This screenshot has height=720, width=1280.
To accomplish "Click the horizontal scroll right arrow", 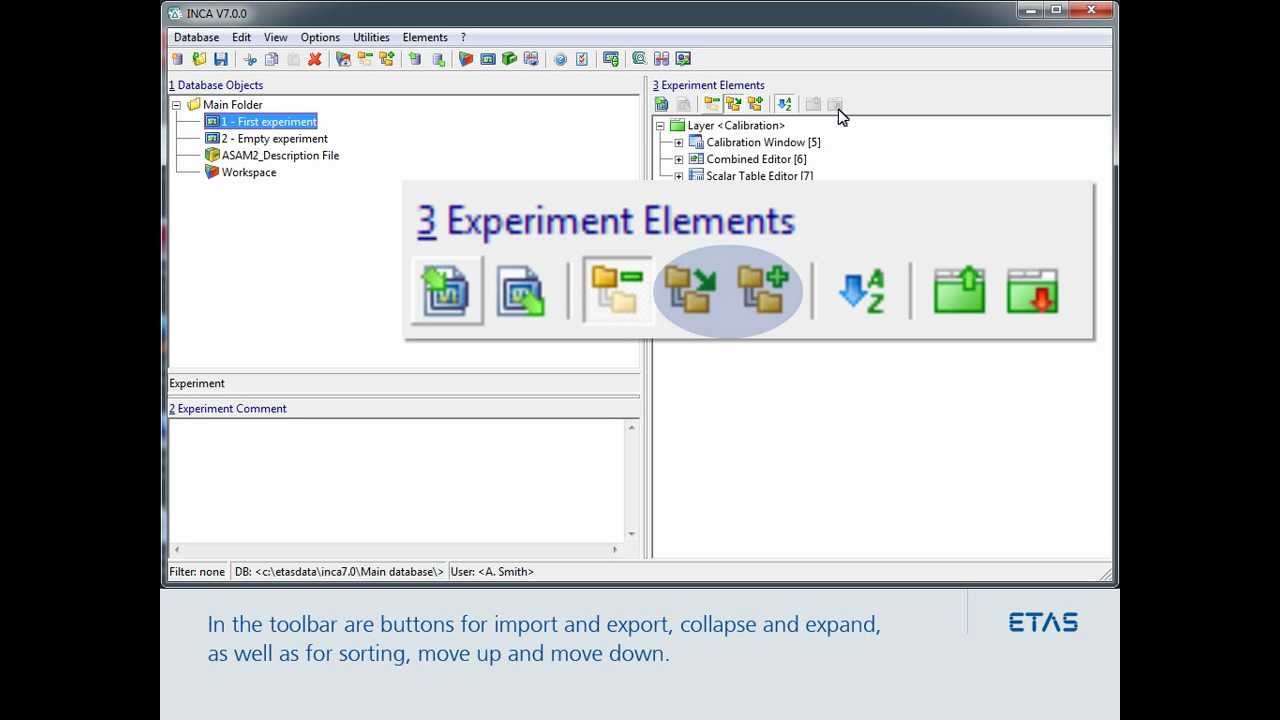I will 615,549.
